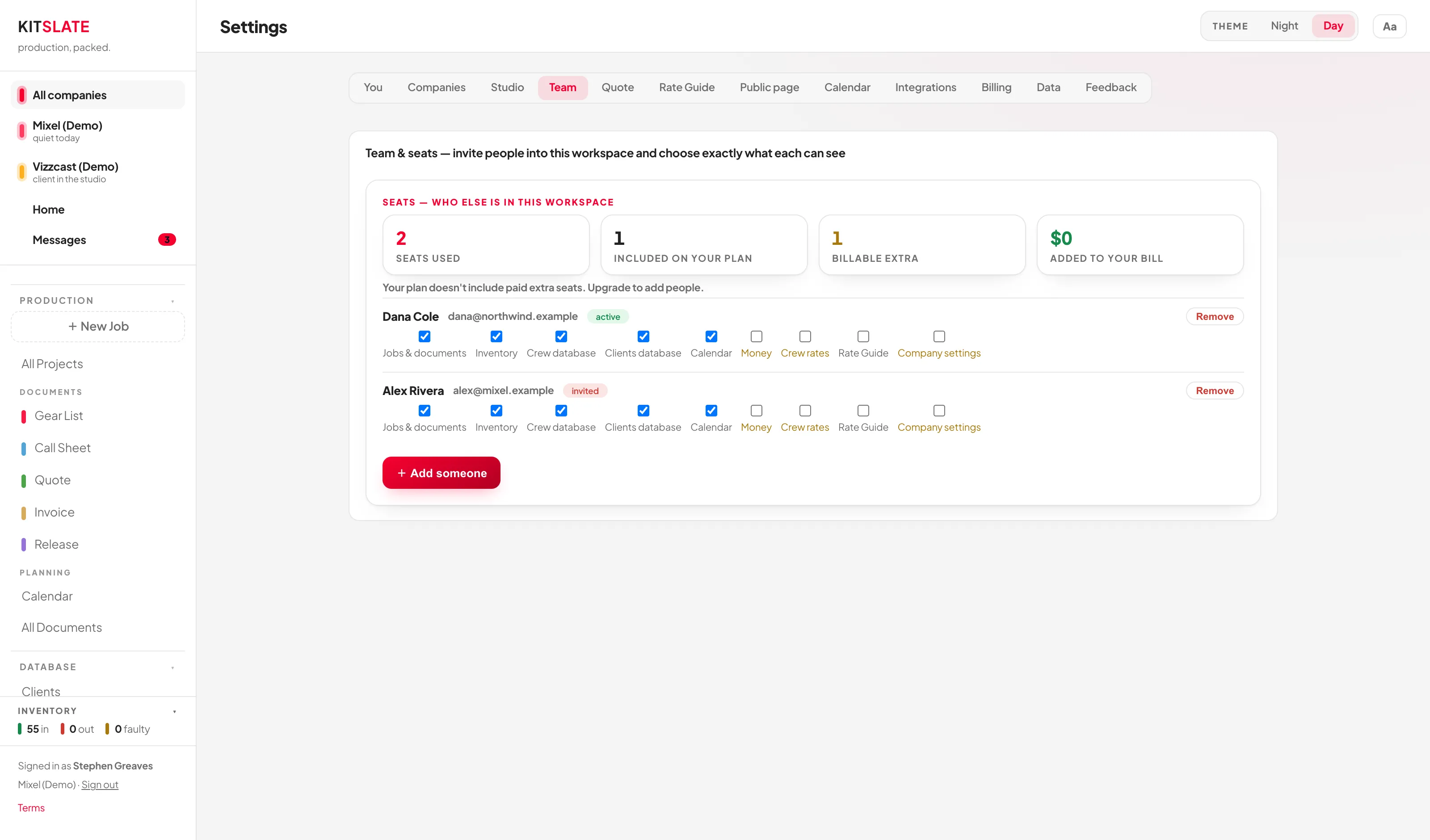Image resolution: width=1430 pixels, height=840 pixels.
Task: Click the Add someone button
Action: coord(441,473)
